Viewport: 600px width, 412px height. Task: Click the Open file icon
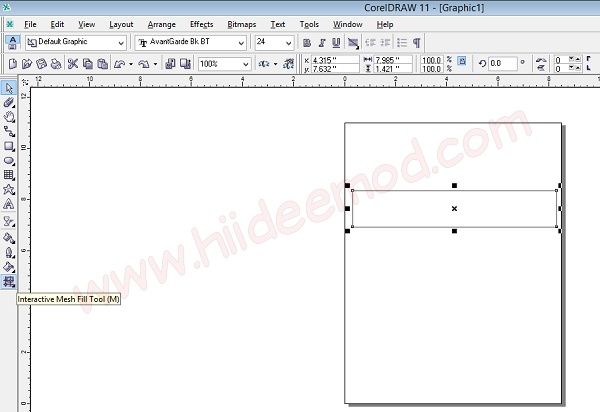27,64
